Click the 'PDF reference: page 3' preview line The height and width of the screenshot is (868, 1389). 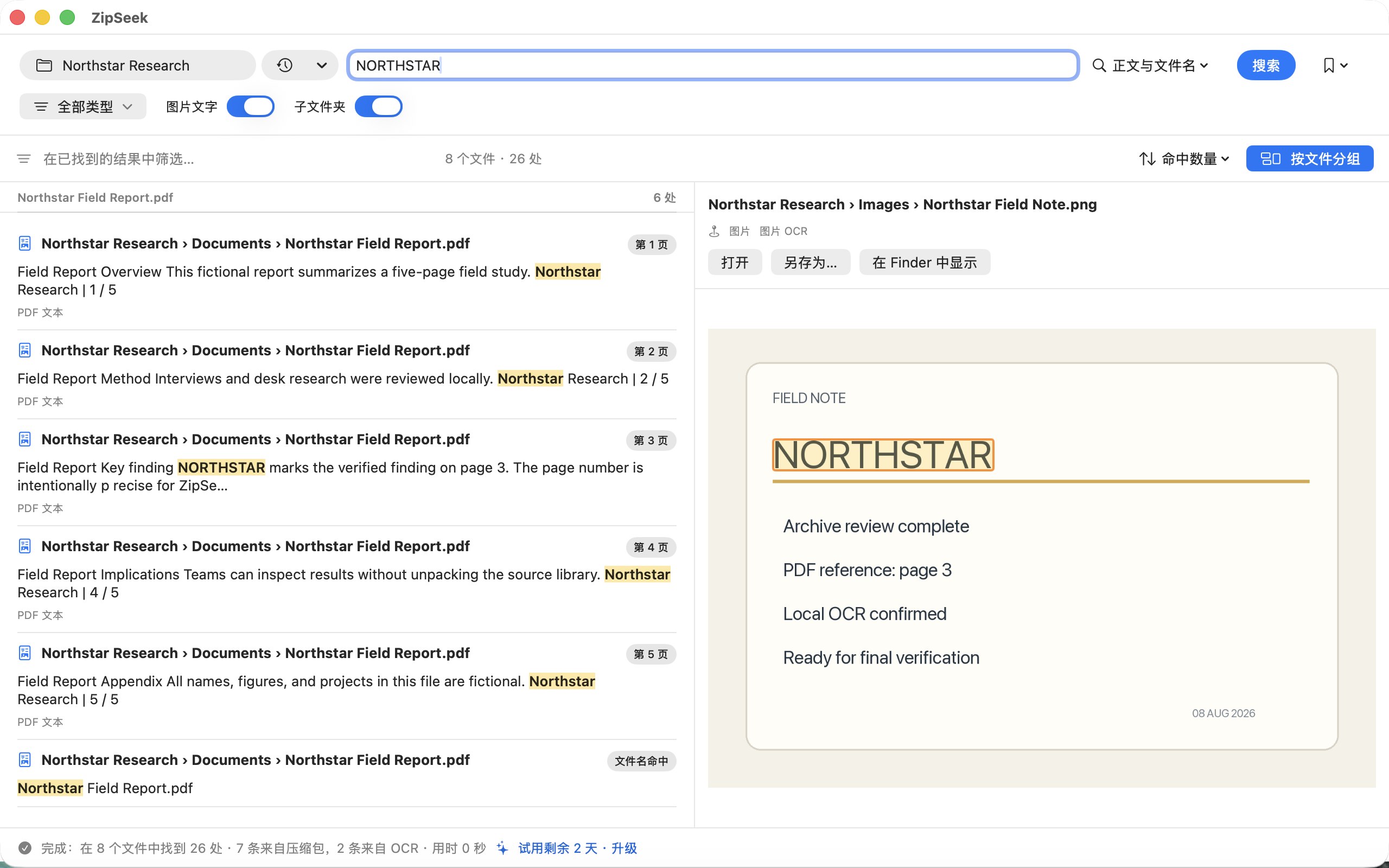tap(867, 570)
